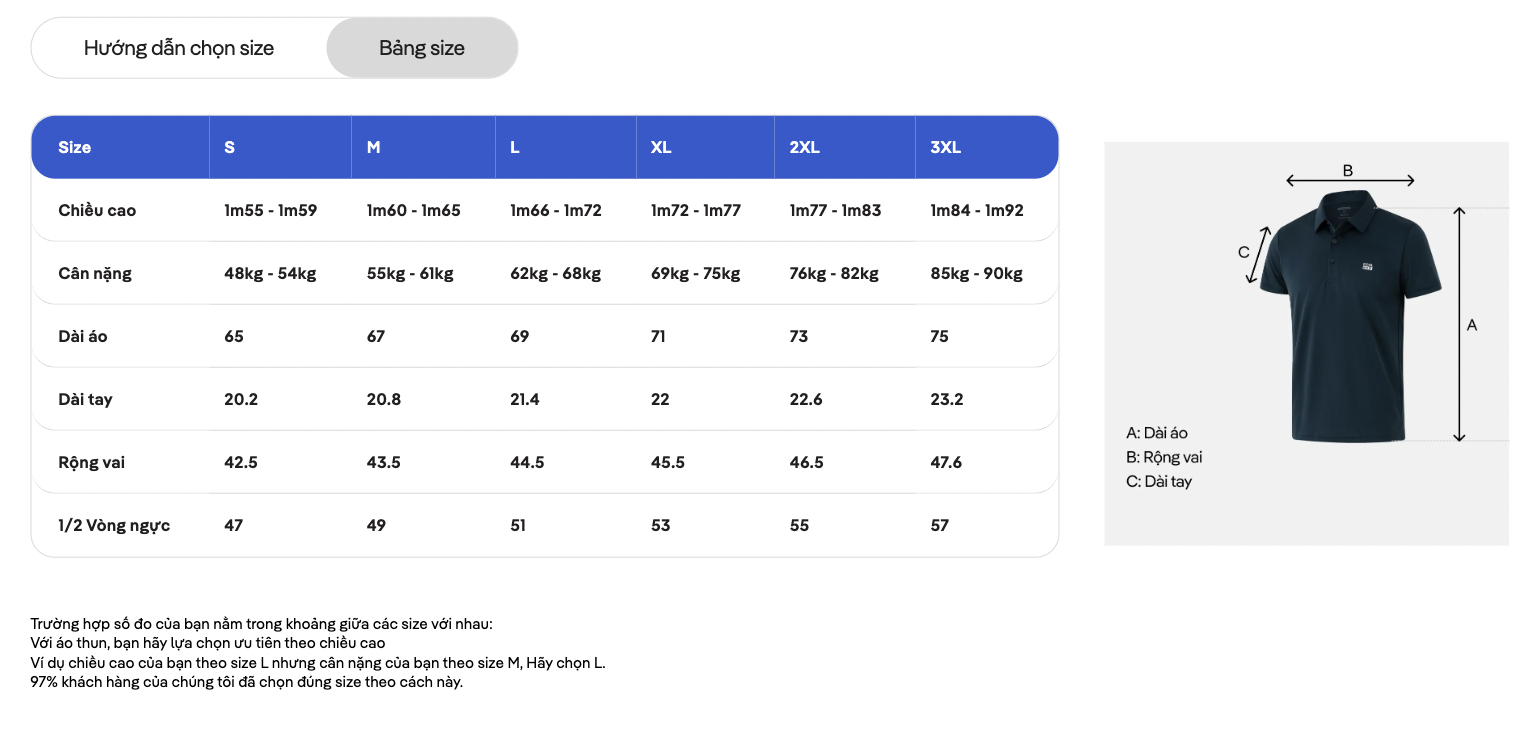Switch to the Hướng dẫn chọn size tab
1520x734 pixels.
pyautogui.click(x=179, y=48)
